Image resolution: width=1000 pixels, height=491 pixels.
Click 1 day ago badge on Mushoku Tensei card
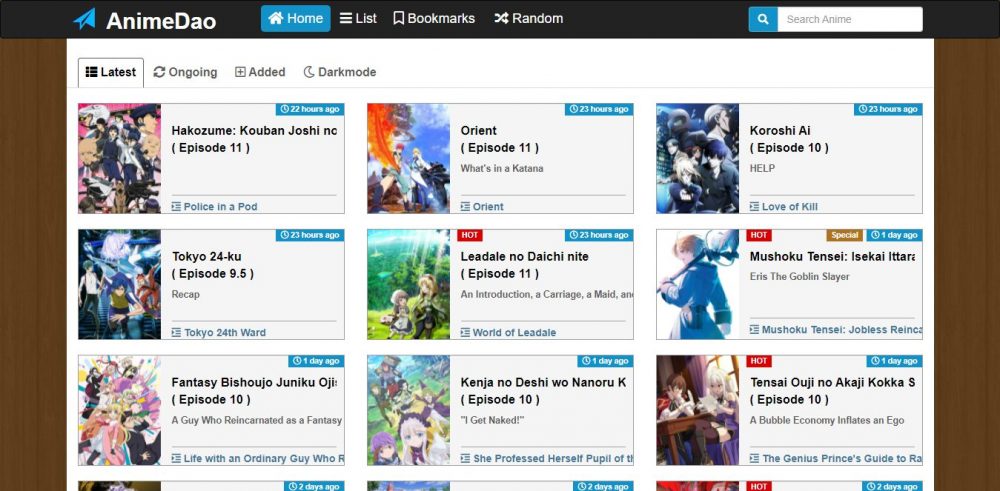pos(895,235)
